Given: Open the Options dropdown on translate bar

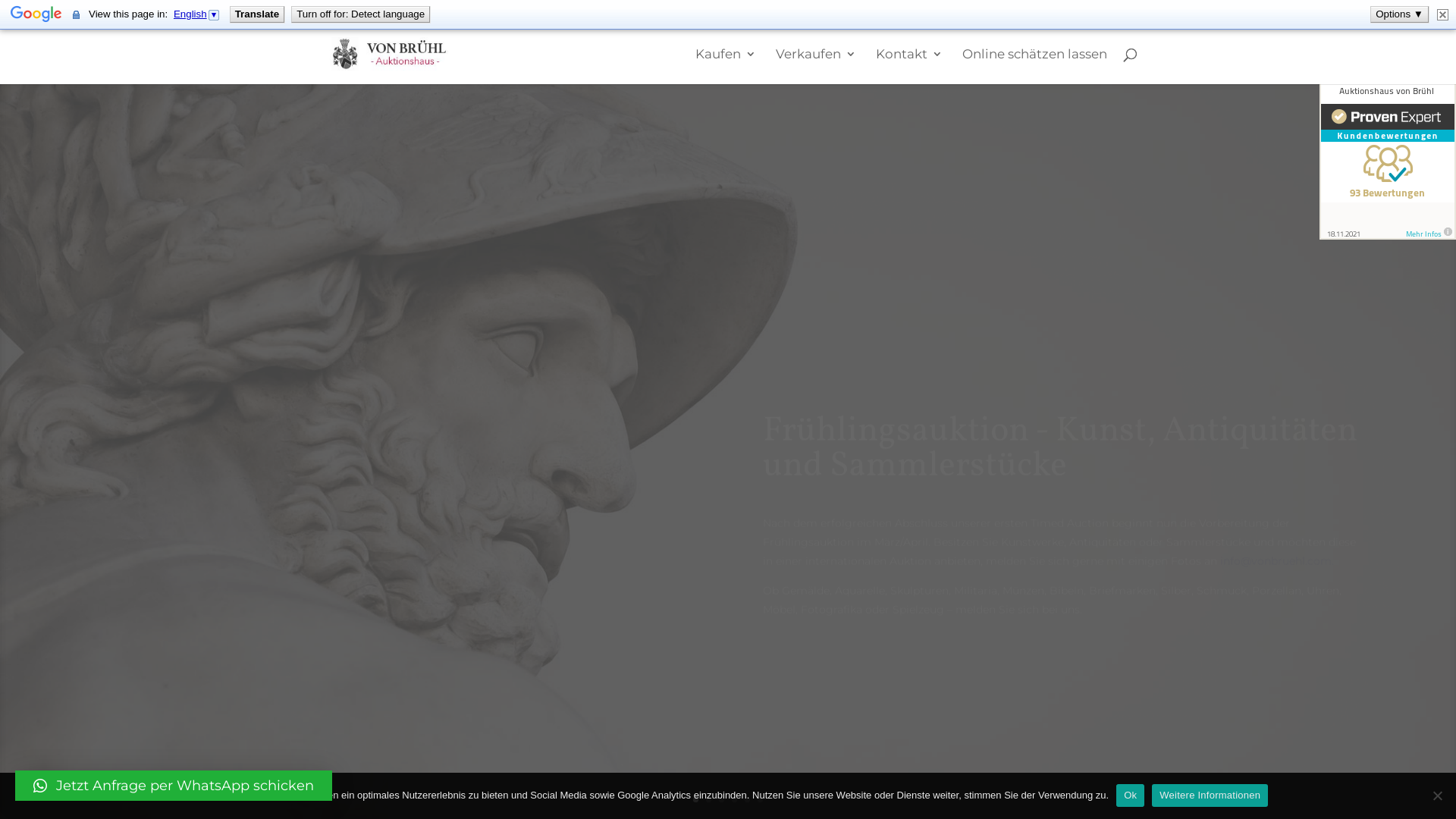Looking at the screenshot, I should 1398,14.
